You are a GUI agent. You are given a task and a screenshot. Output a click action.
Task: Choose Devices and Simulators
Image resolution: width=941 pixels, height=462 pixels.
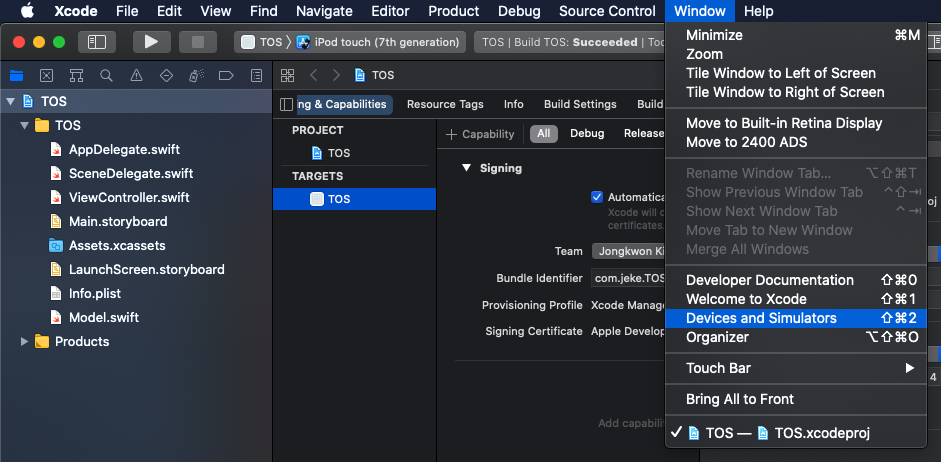pos(796,319)
